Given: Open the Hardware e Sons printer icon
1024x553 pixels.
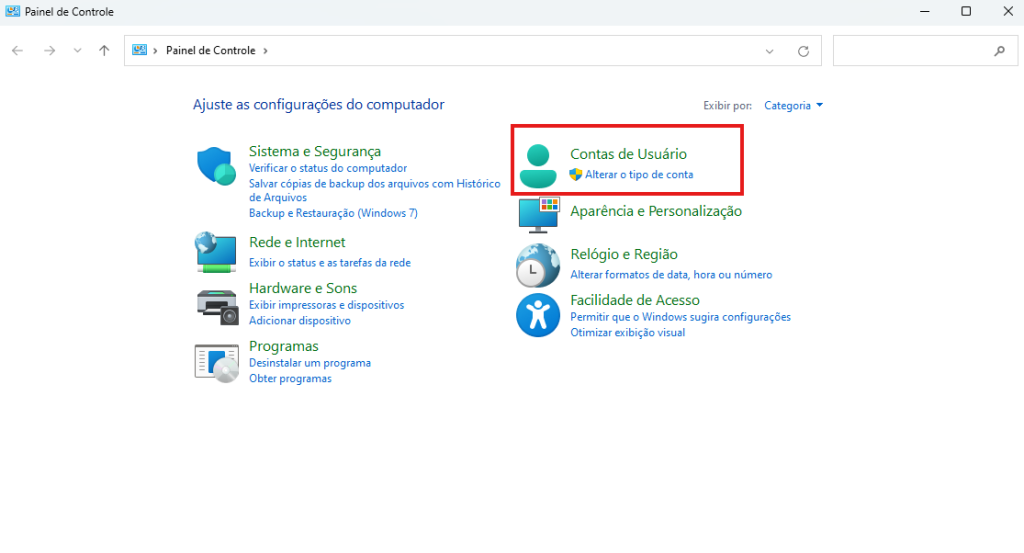Looking at the screenshot, I should click(x=216, y=304).
